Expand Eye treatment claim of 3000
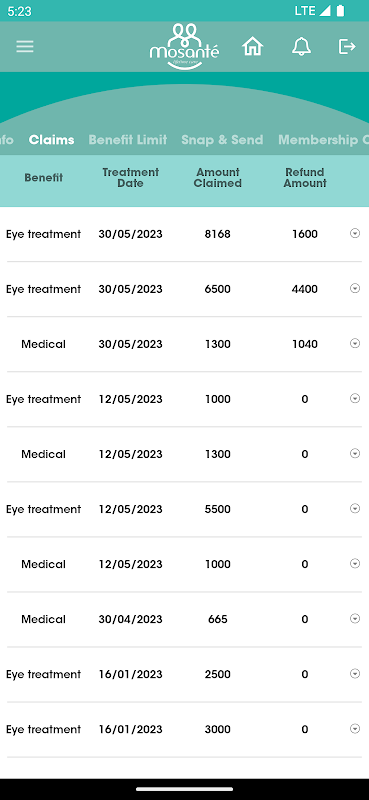 [355, 729]
